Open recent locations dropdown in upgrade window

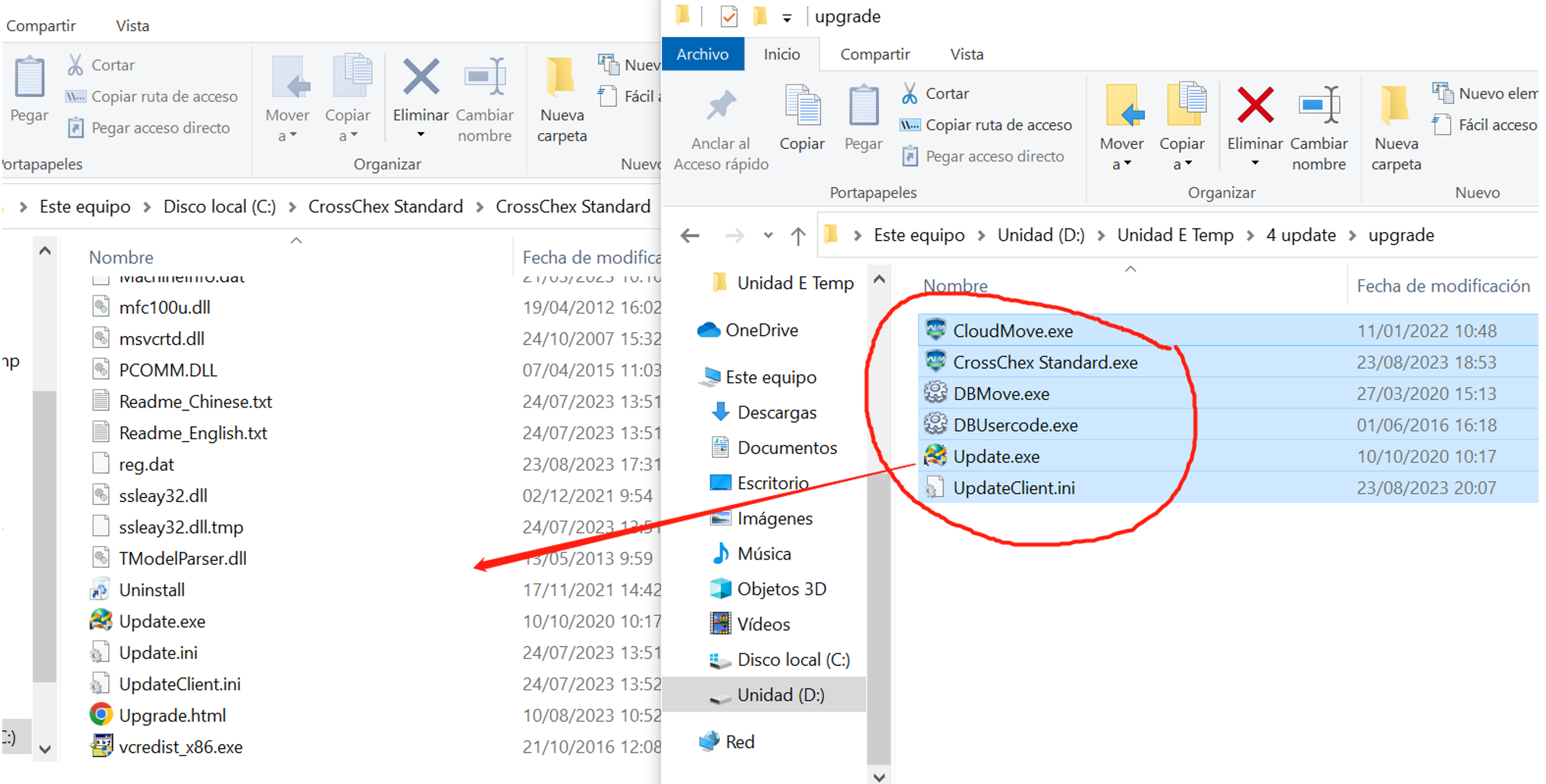point(768,235)
